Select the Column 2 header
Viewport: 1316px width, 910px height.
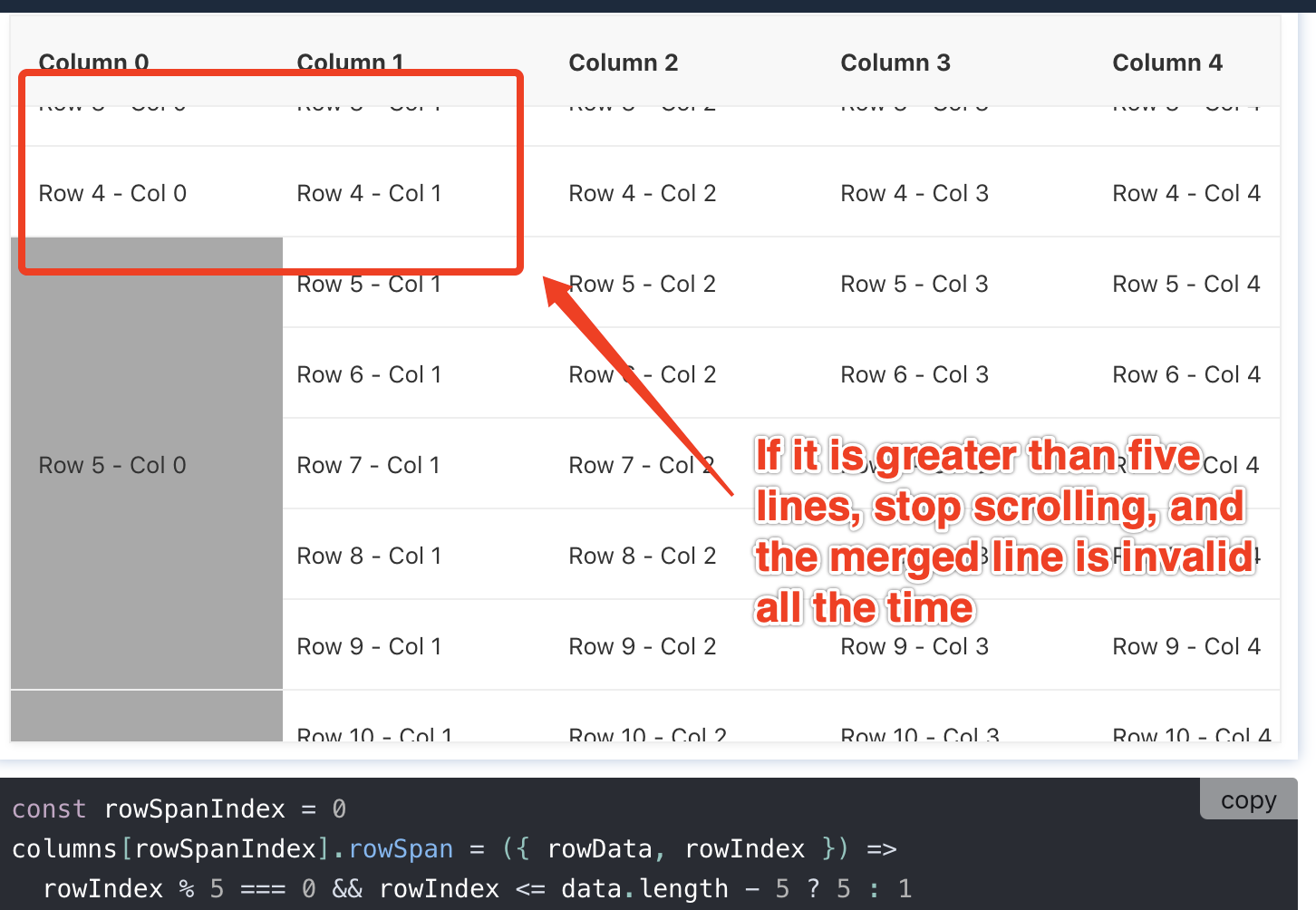coord(624,62)
